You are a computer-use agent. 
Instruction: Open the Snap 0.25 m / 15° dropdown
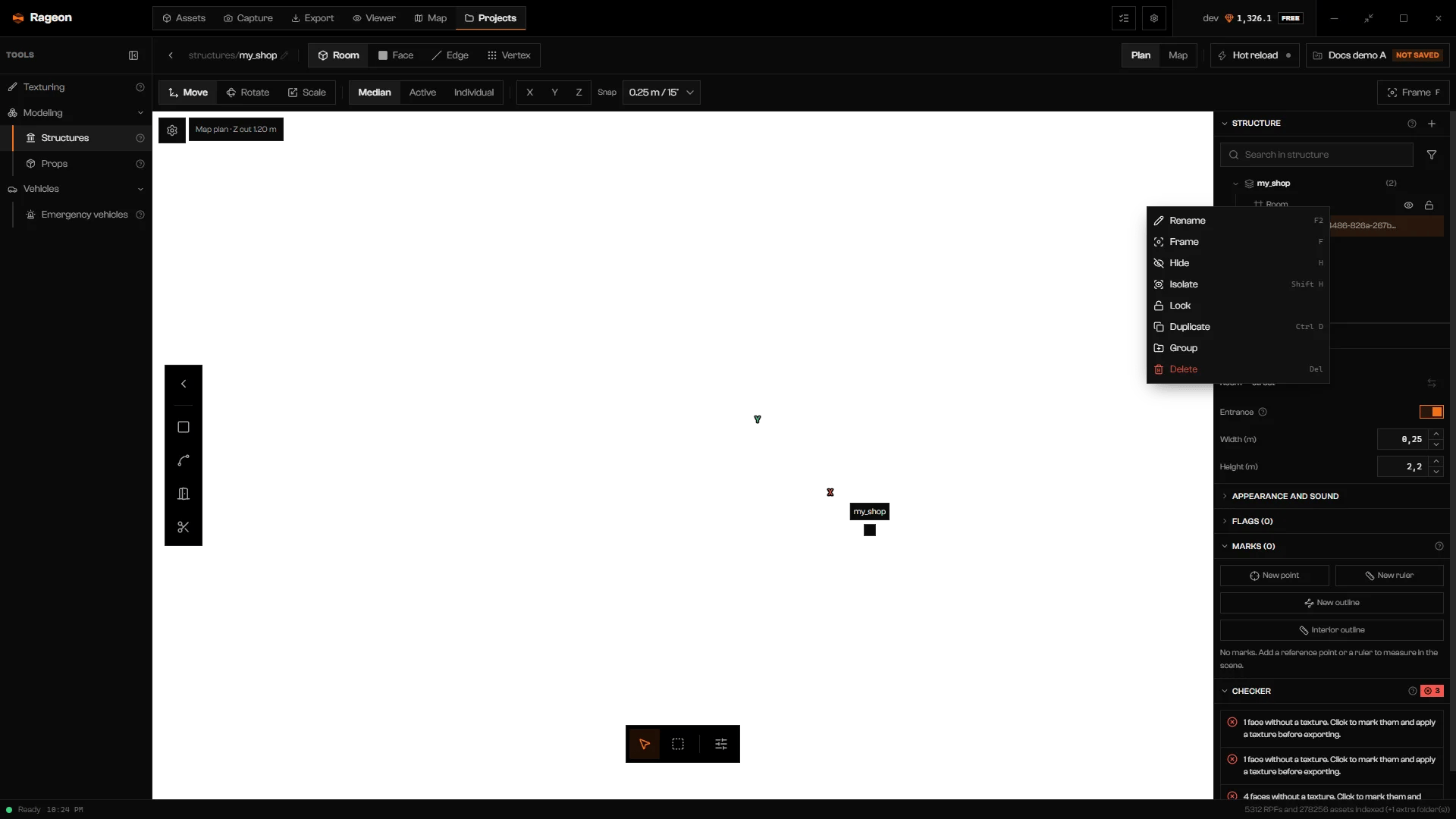point(661,93)
